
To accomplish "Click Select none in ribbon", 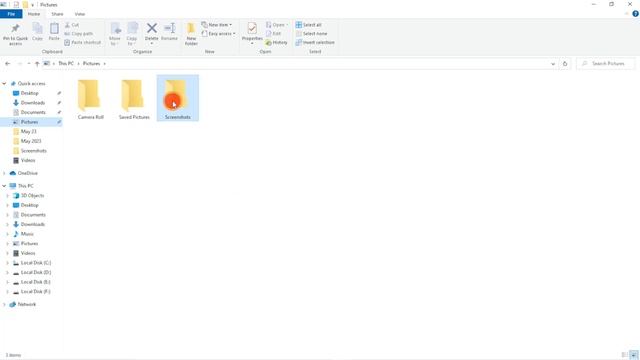I will (311, 33).
